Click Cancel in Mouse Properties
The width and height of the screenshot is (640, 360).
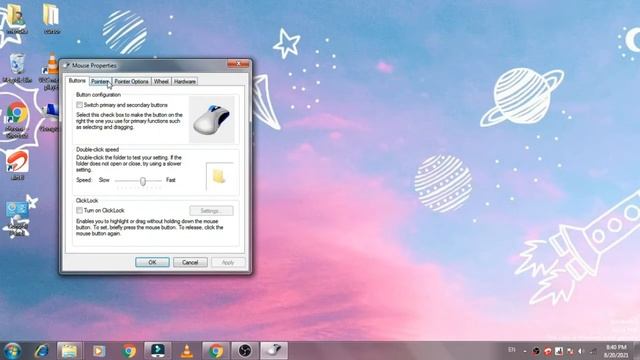[190, 262]
